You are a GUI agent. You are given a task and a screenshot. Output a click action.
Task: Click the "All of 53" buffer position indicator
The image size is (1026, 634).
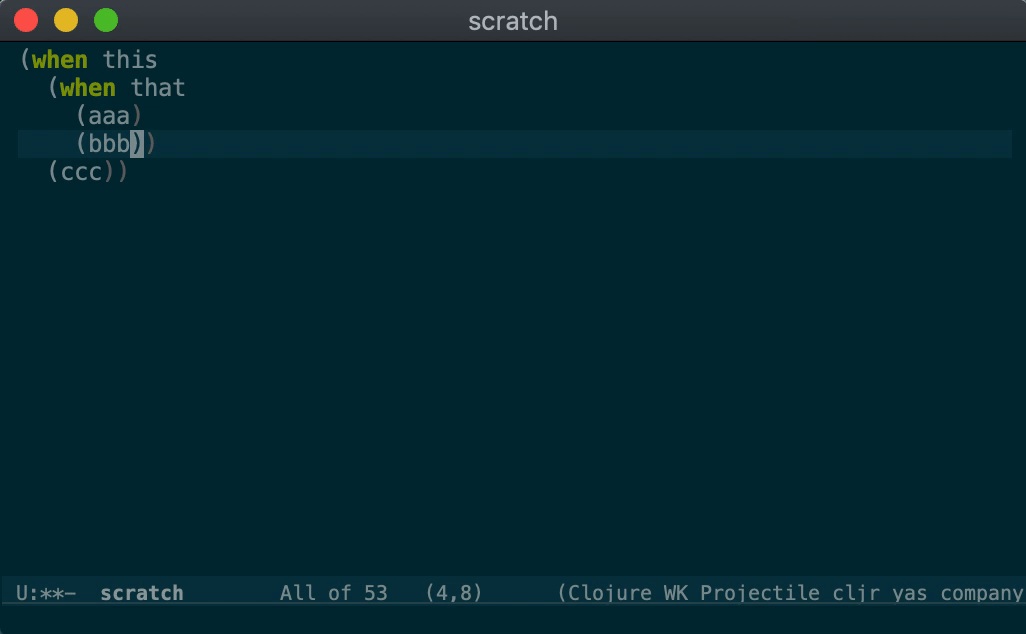333,593
